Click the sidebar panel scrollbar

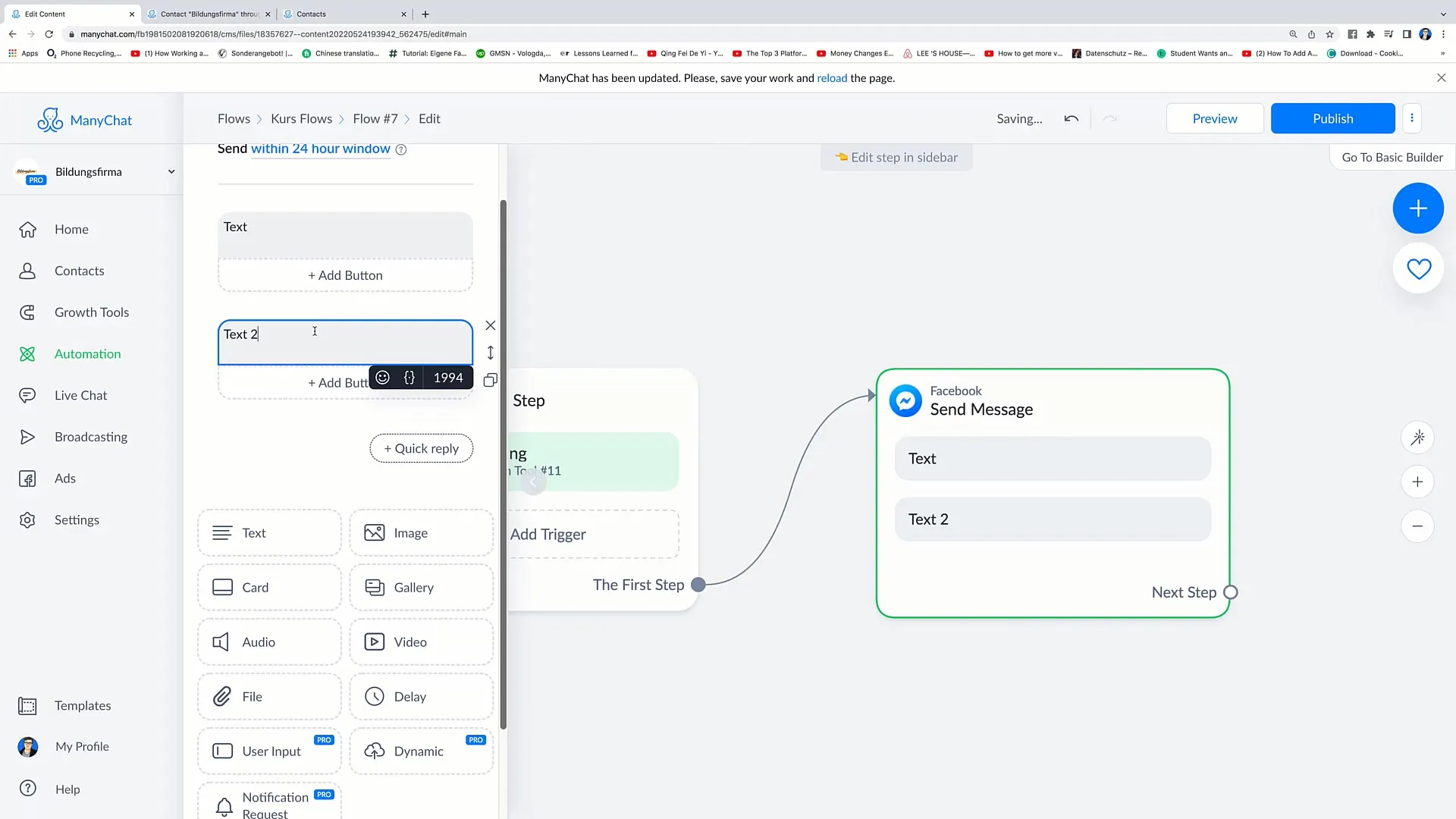pos(503,464)
